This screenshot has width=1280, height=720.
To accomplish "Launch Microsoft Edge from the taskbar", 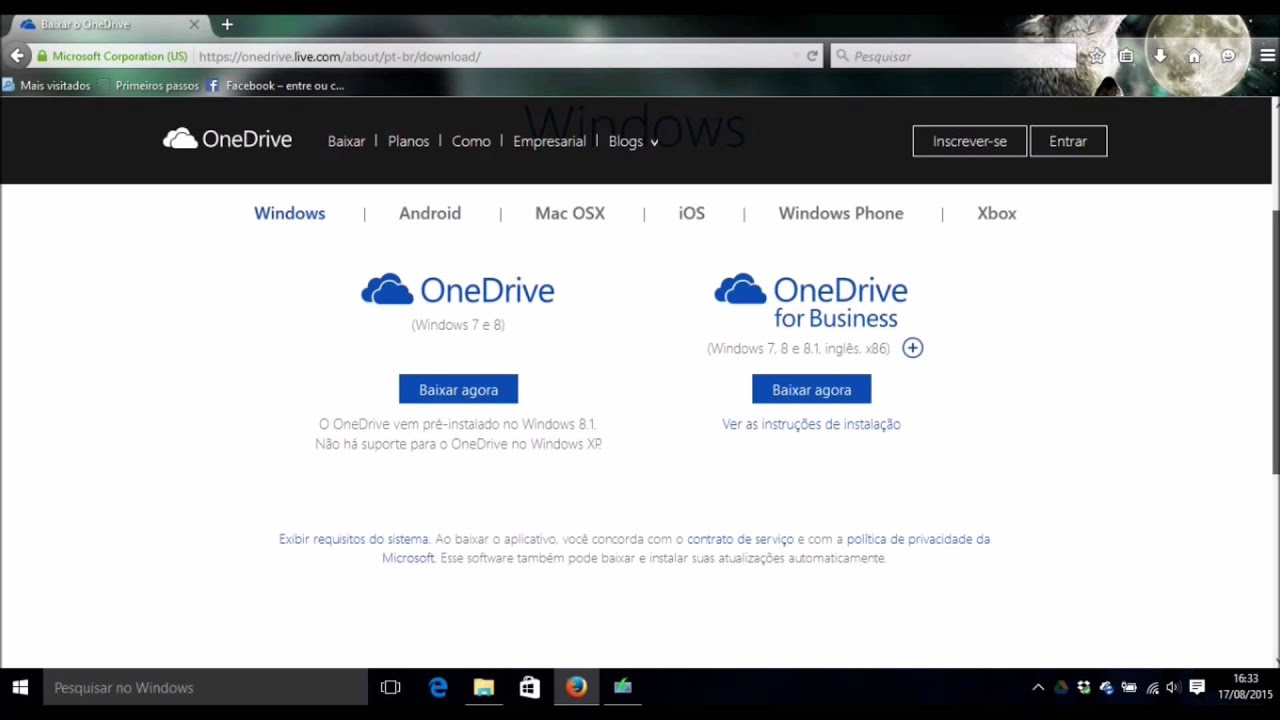I will click(438, 688).
